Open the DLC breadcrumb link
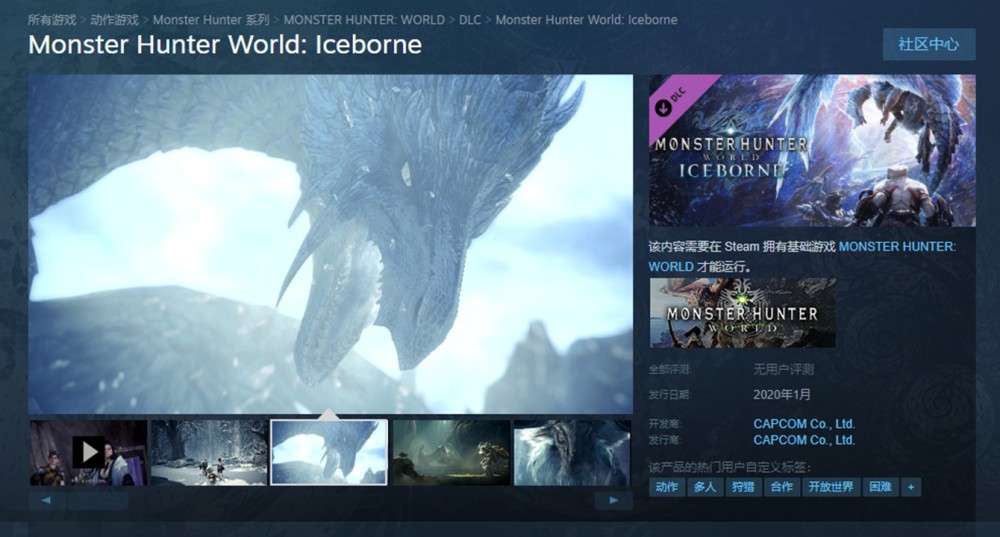The image size is (1000, 537). [470, 20]
